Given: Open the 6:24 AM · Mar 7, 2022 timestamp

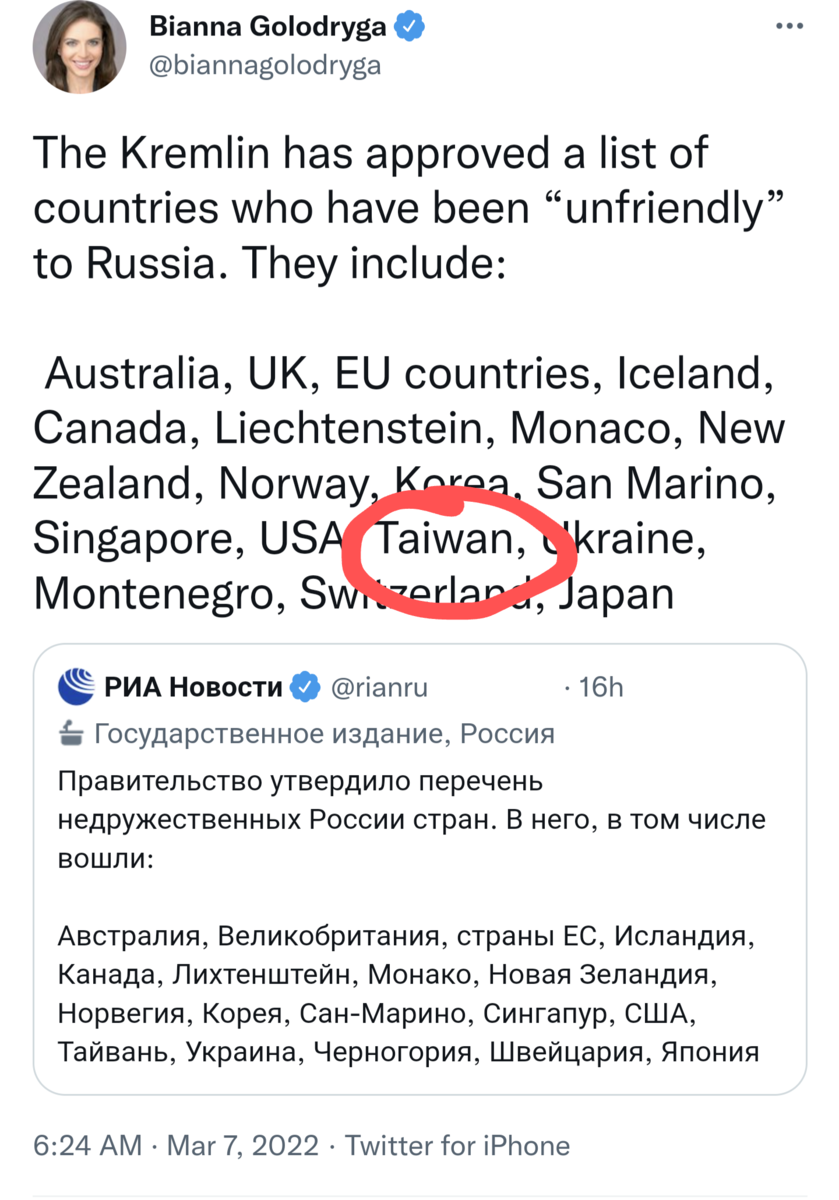Looking at the screenshot, I should (176, 1146).
